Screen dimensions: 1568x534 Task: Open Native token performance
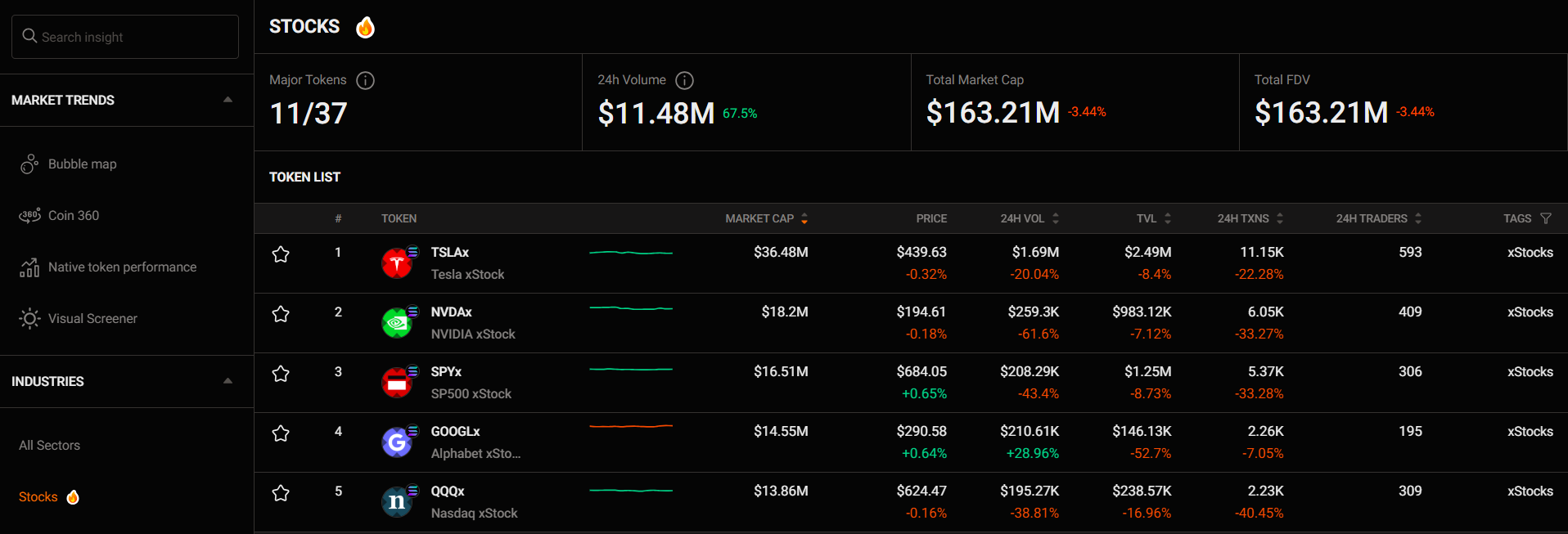(122, 267)
